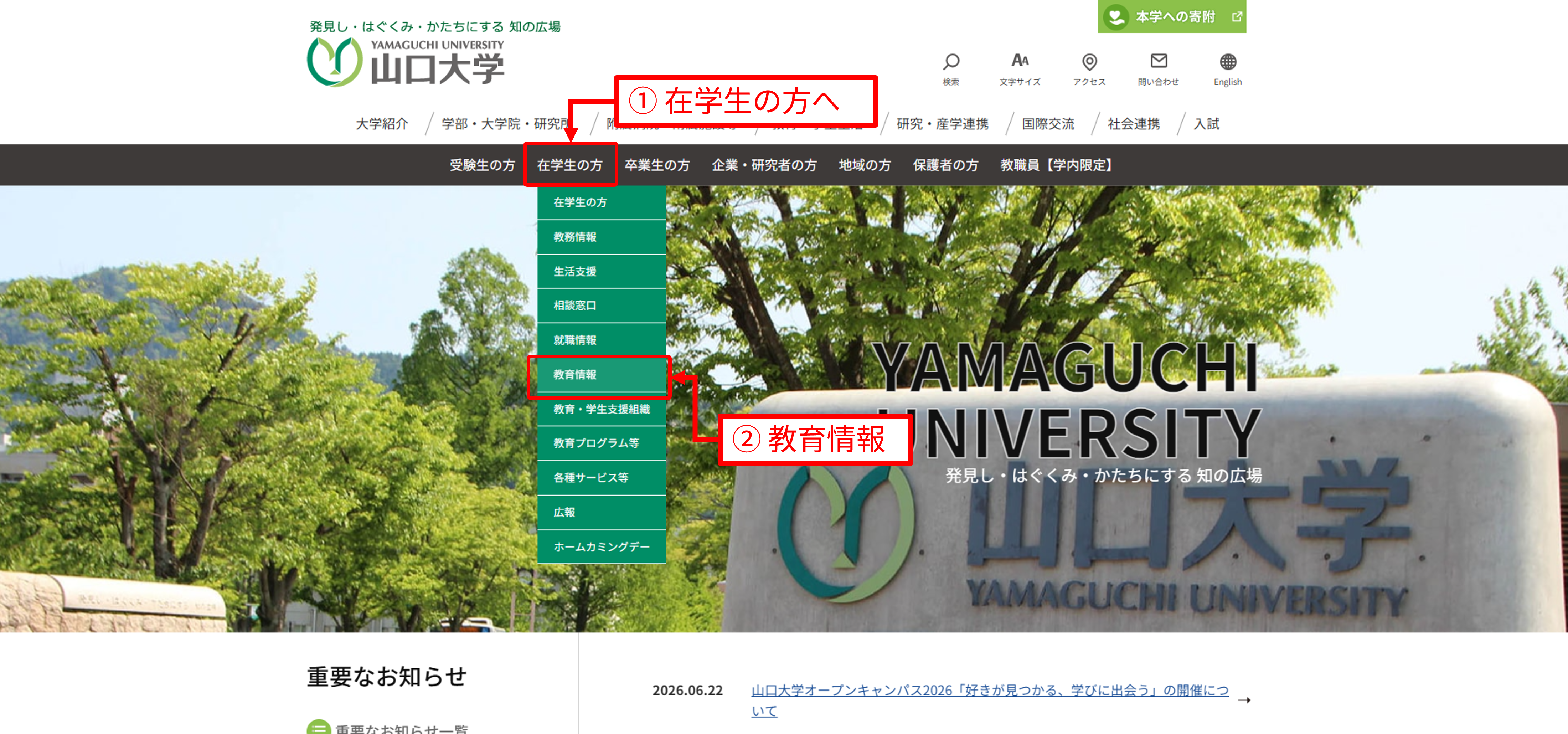Select the 教職員【学内限定】 tab

point(1056,165)
